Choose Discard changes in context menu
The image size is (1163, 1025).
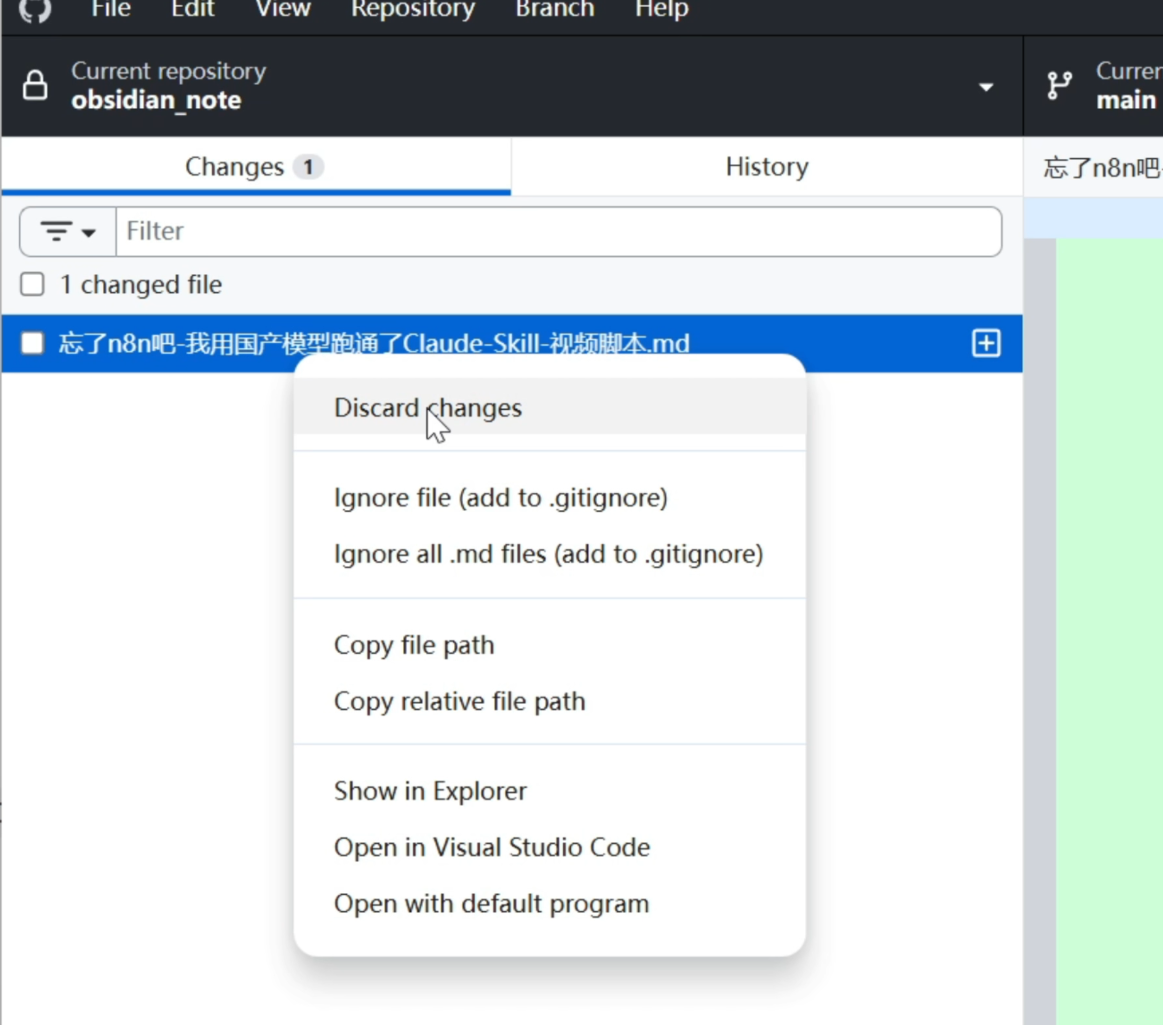550,407
